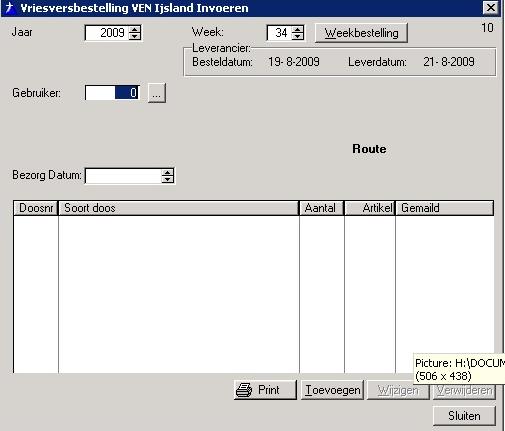Click the Soort doos column header

pos(178,208)
